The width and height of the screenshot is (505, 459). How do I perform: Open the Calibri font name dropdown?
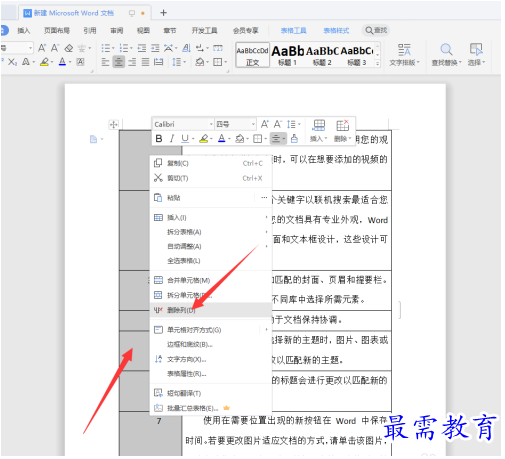(x=211, y=124)
